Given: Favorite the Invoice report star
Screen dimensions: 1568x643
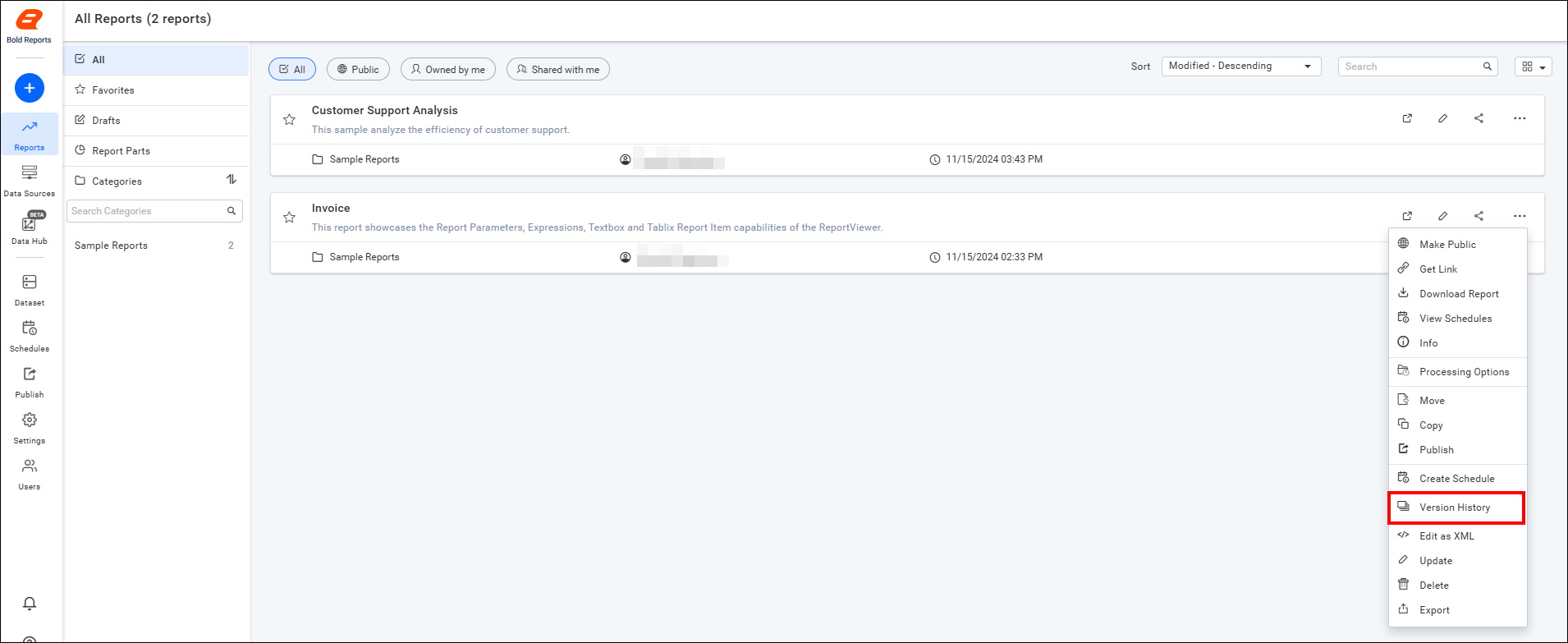Looking at the screenshot, I should [289, 218].
